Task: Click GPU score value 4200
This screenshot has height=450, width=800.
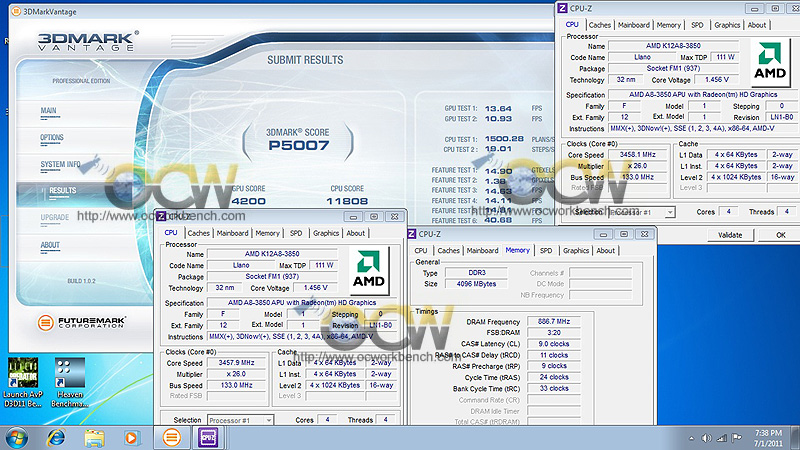Action: pyautogui.click(x=248, y=201)
